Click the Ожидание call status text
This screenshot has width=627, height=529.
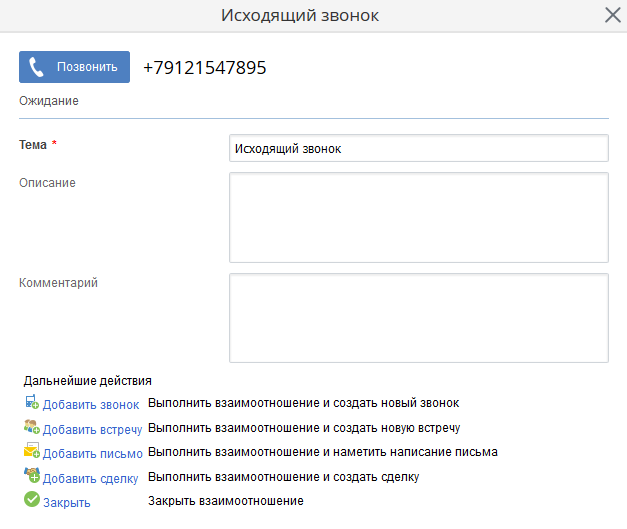[48, 101]
